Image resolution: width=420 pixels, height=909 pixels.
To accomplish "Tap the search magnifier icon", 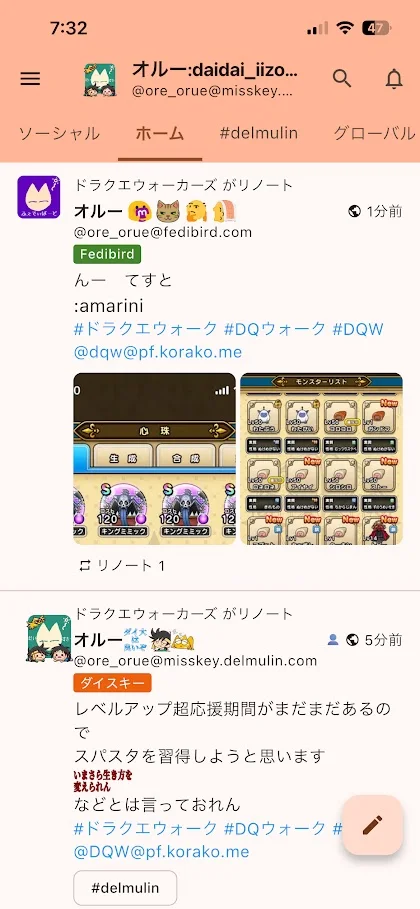I will pyautogui.click(x=342, y=78).
